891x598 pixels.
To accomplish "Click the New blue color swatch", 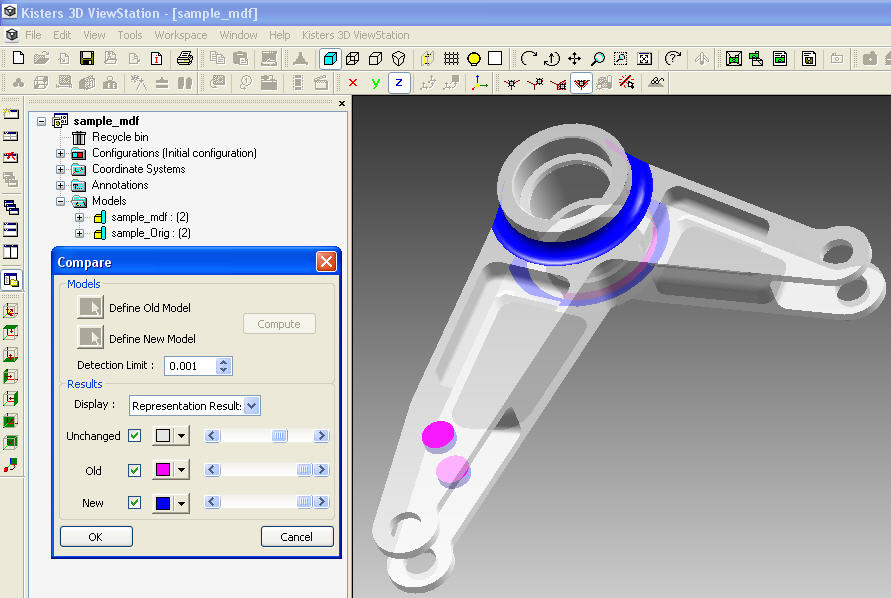I will coord(163,503).
